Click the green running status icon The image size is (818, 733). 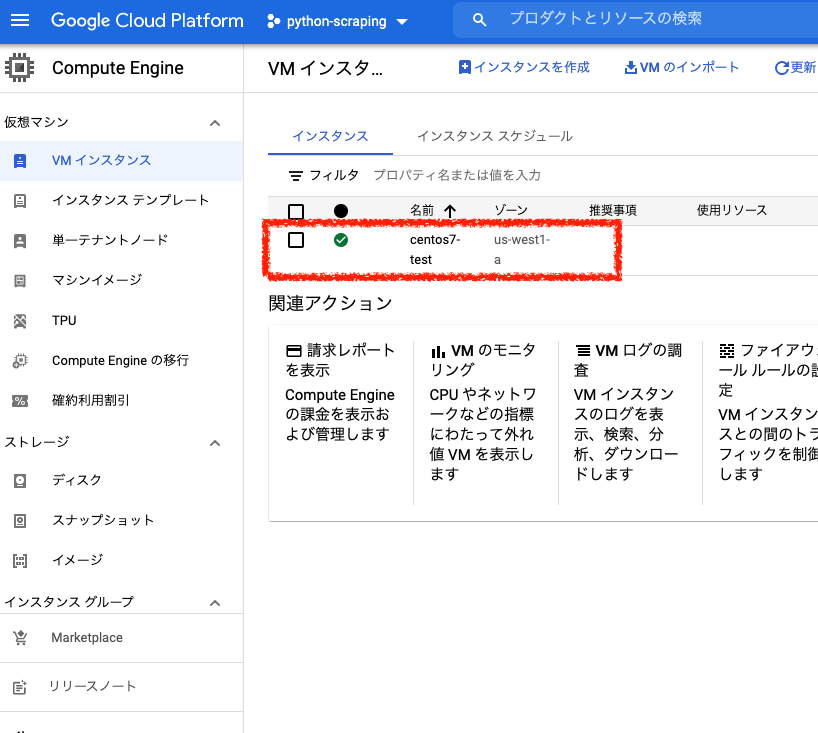point(341,240)
